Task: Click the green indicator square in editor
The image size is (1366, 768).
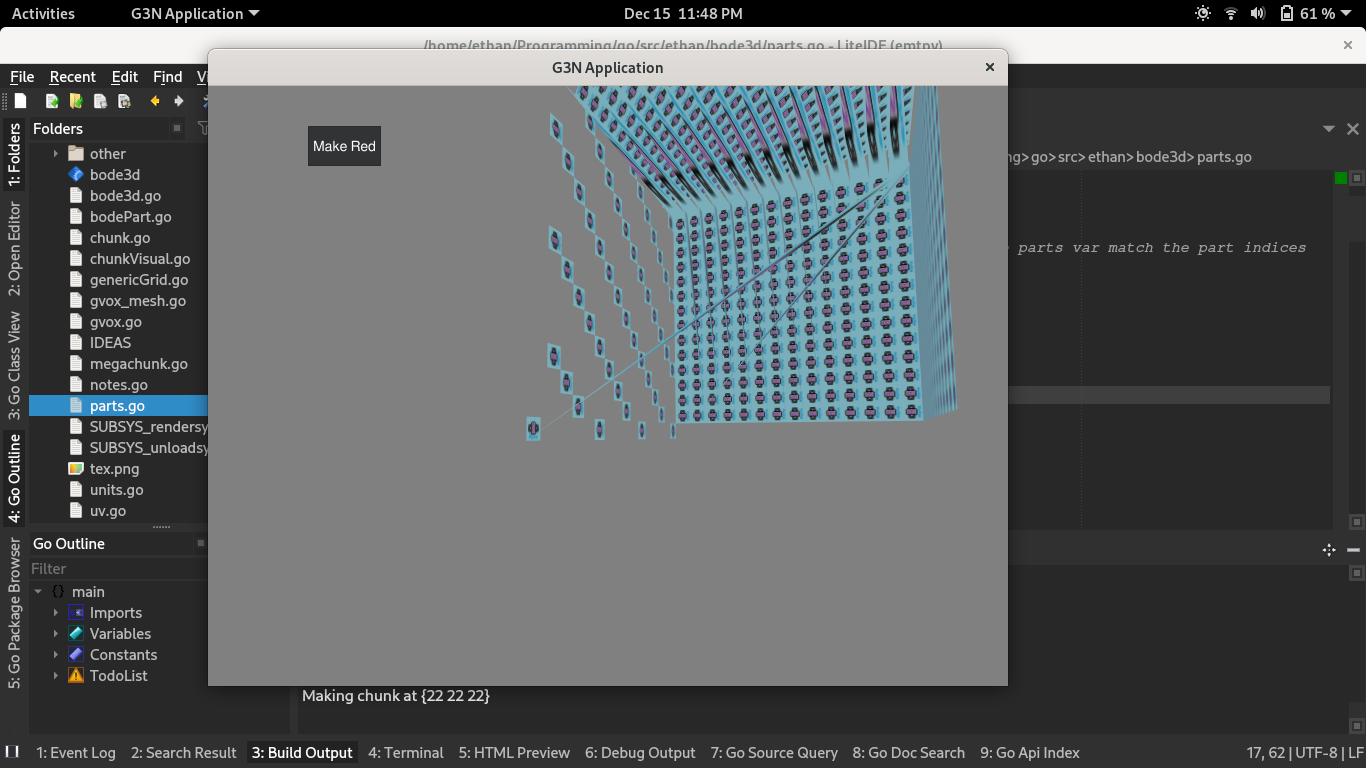Action: (1341, 178)
